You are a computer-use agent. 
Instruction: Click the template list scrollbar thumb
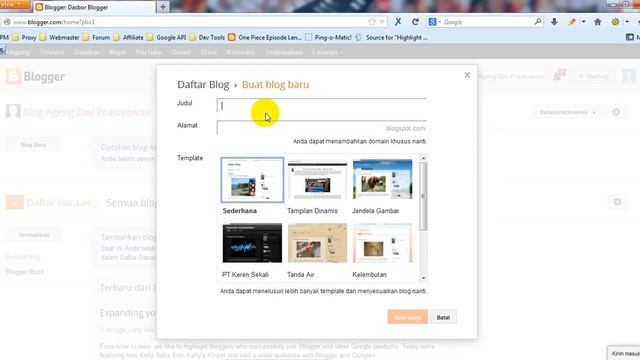[423, 196]
